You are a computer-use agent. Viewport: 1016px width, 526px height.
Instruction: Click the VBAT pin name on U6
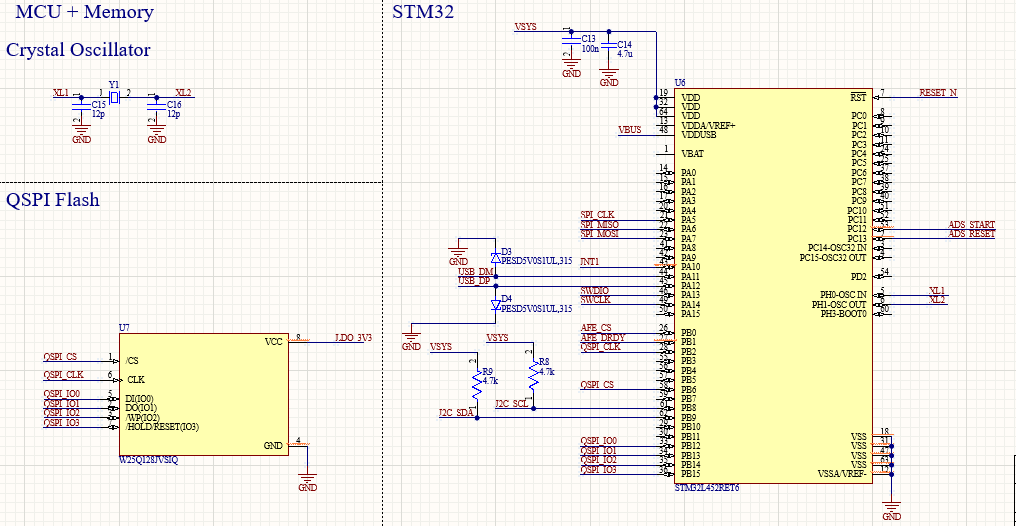[x=693, y=154]
